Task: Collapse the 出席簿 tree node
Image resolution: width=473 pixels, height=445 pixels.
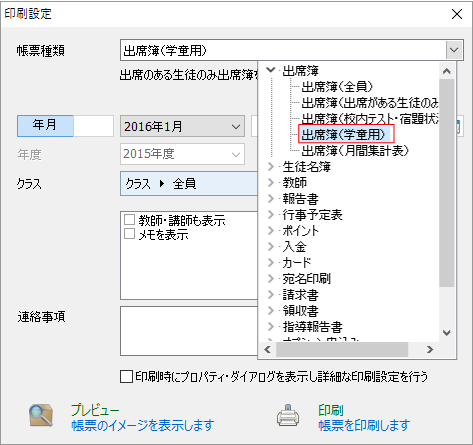Action: pos(271,70)
